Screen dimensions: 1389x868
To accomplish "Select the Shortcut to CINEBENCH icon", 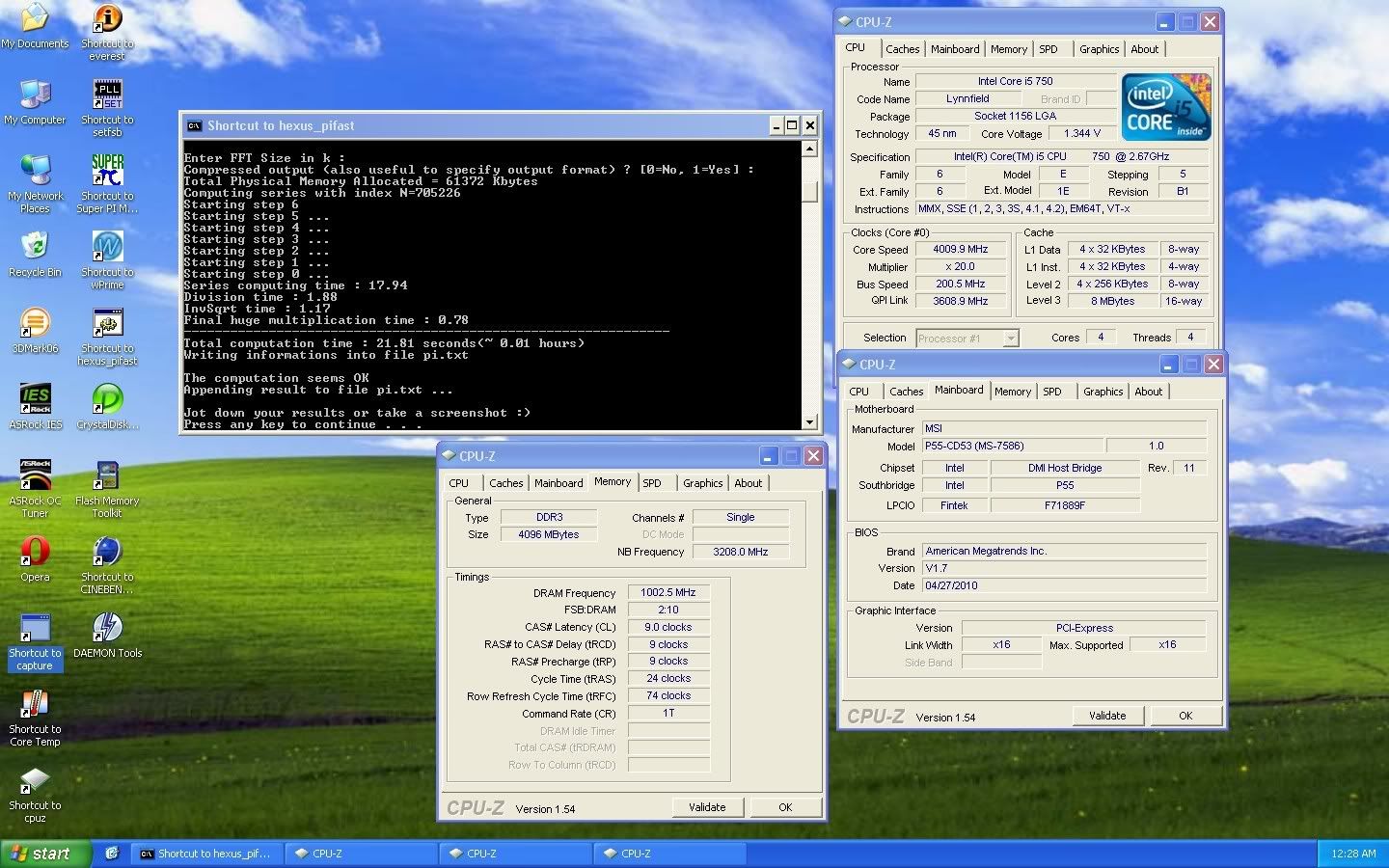I will [x=107, y=551].
